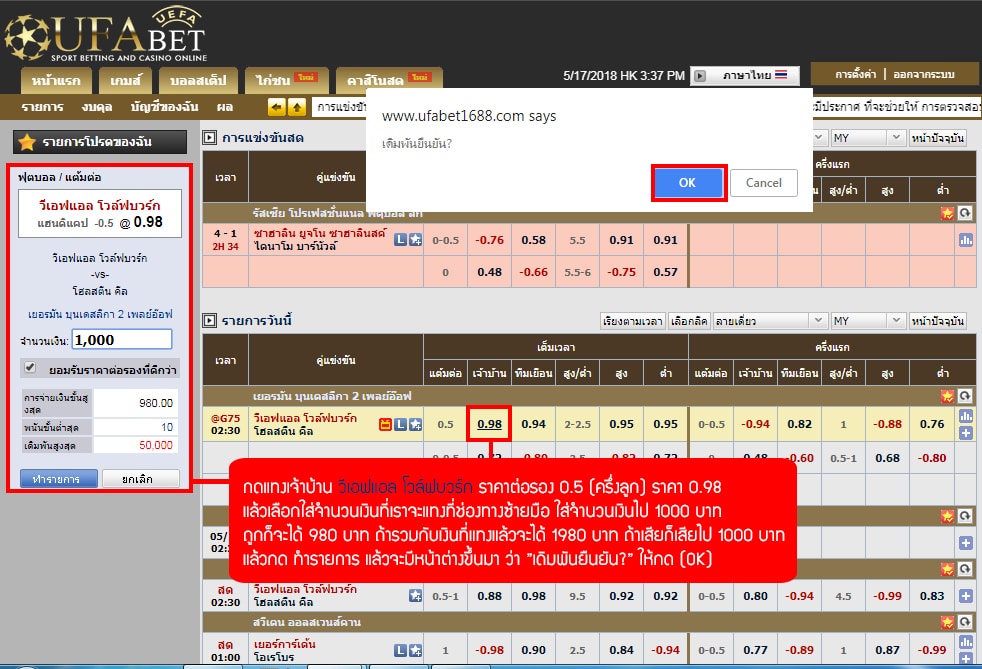
Task: Refresh the สวีเดน ออลสเวนส์คาน league
Action: pos(965,622)
